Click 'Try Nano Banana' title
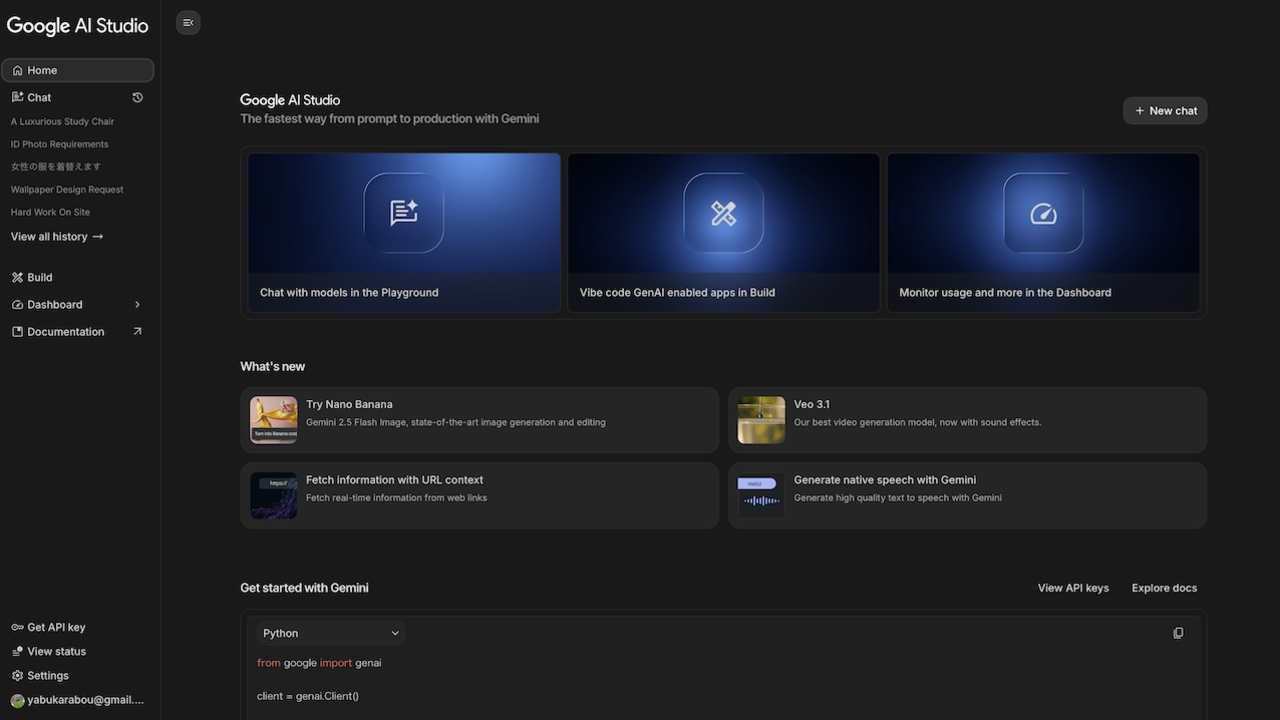The width and height of the screenshot is (1280, 720). (349, 404)
